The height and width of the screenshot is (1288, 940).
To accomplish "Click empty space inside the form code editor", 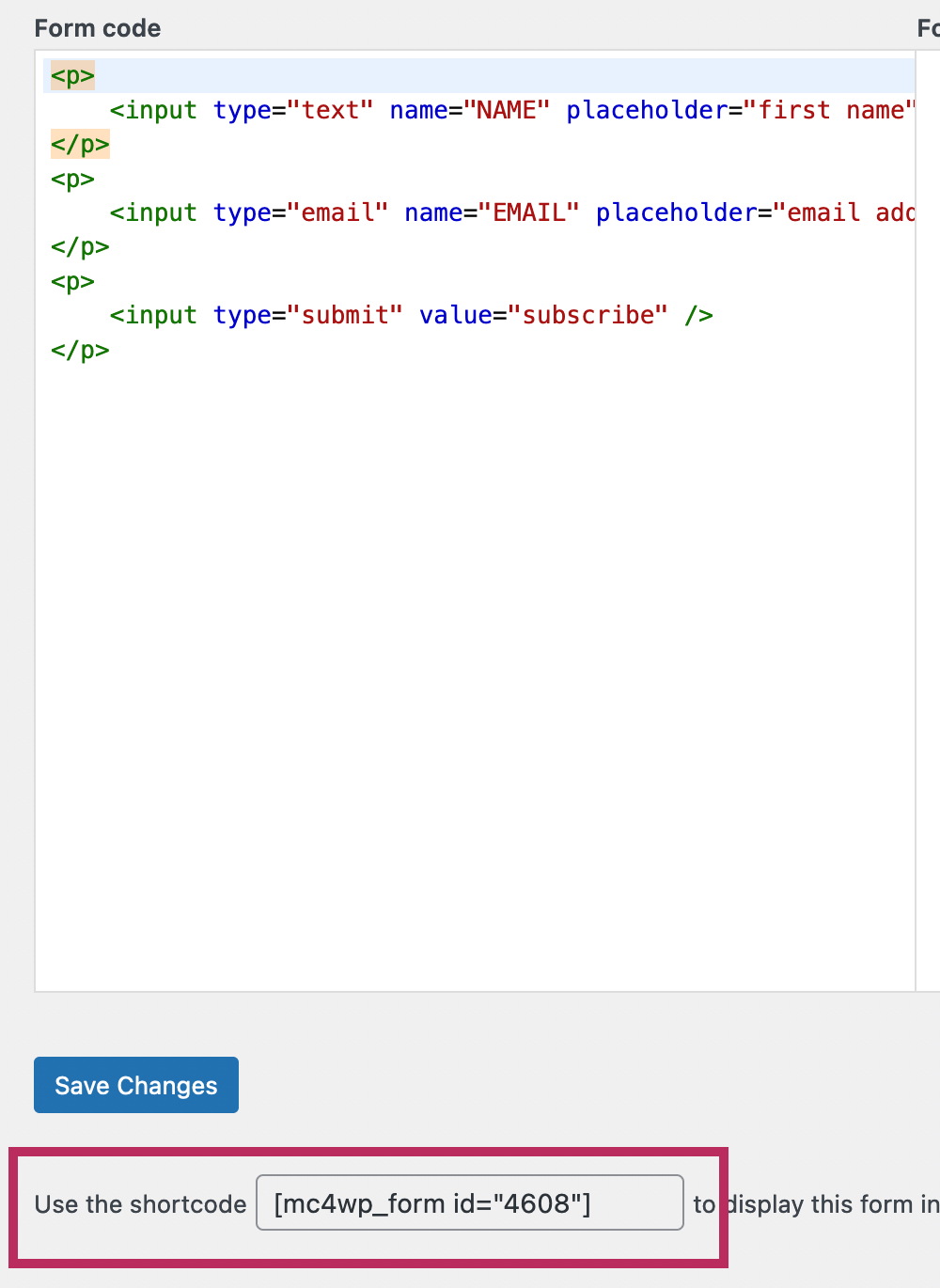I will (470, 658).
